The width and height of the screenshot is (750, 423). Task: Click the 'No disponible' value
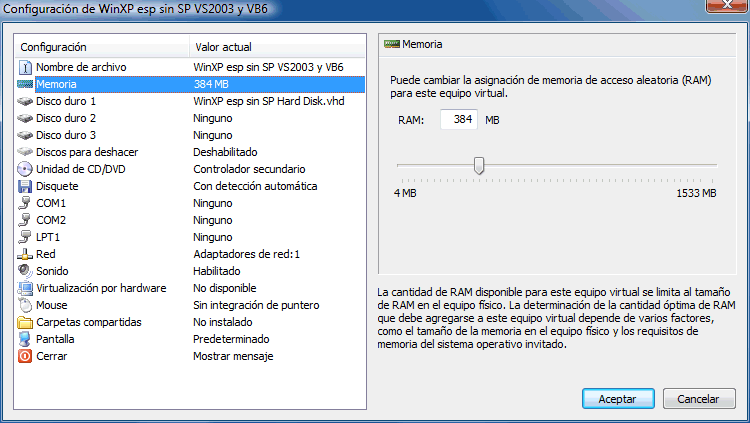tap(225, 288)
